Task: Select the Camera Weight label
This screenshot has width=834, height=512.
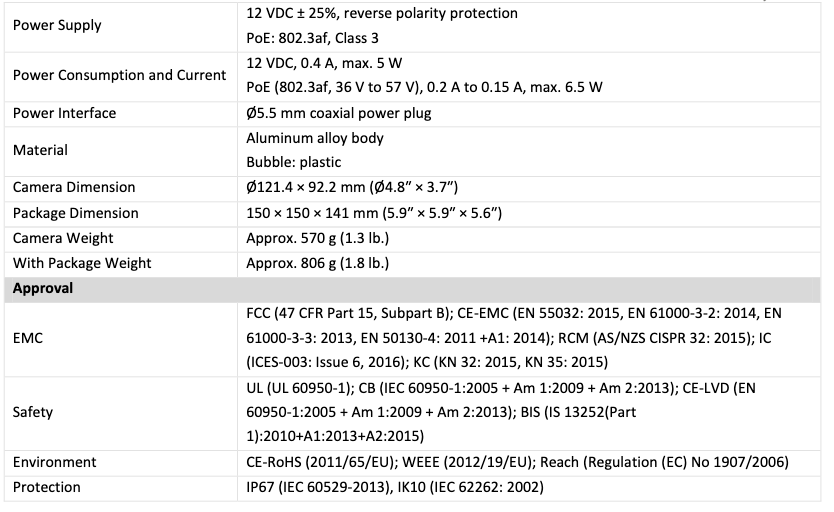Action: [62, 238]
